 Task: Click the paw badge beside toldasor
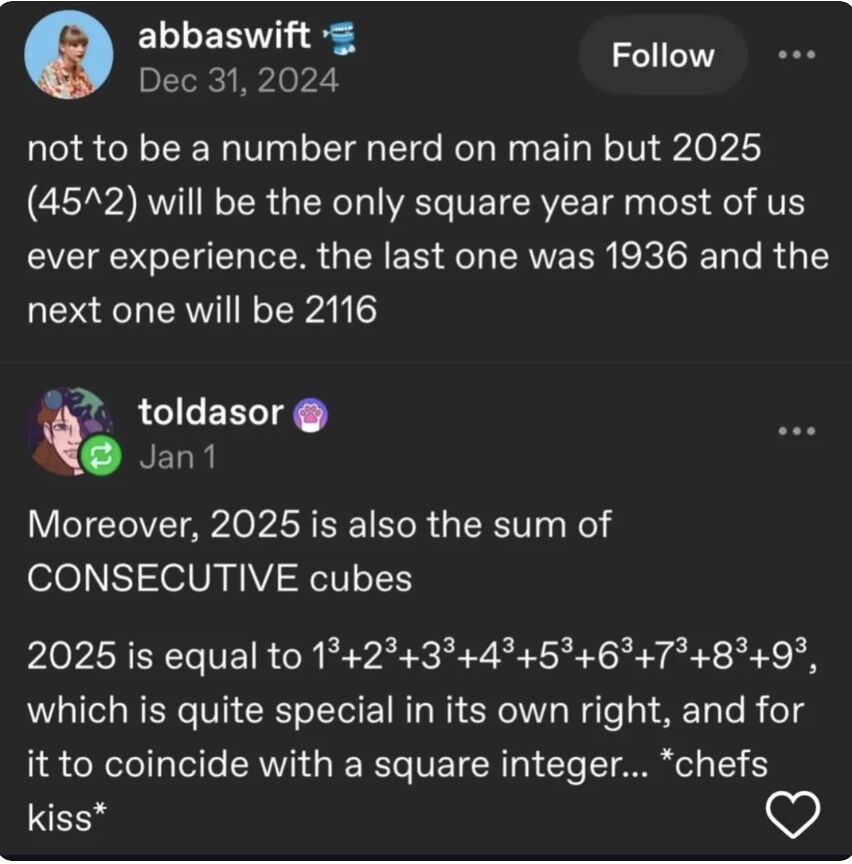click(310, 413)
